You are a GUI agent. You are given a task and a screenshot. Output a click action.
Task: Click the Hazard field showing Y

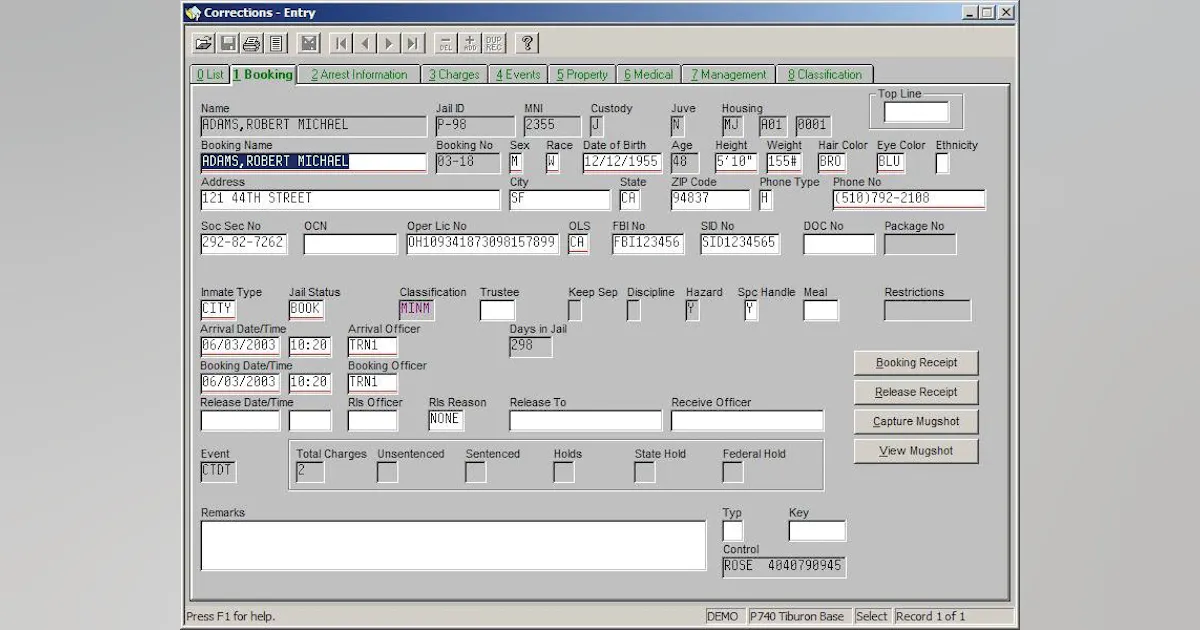click(693, 310)
